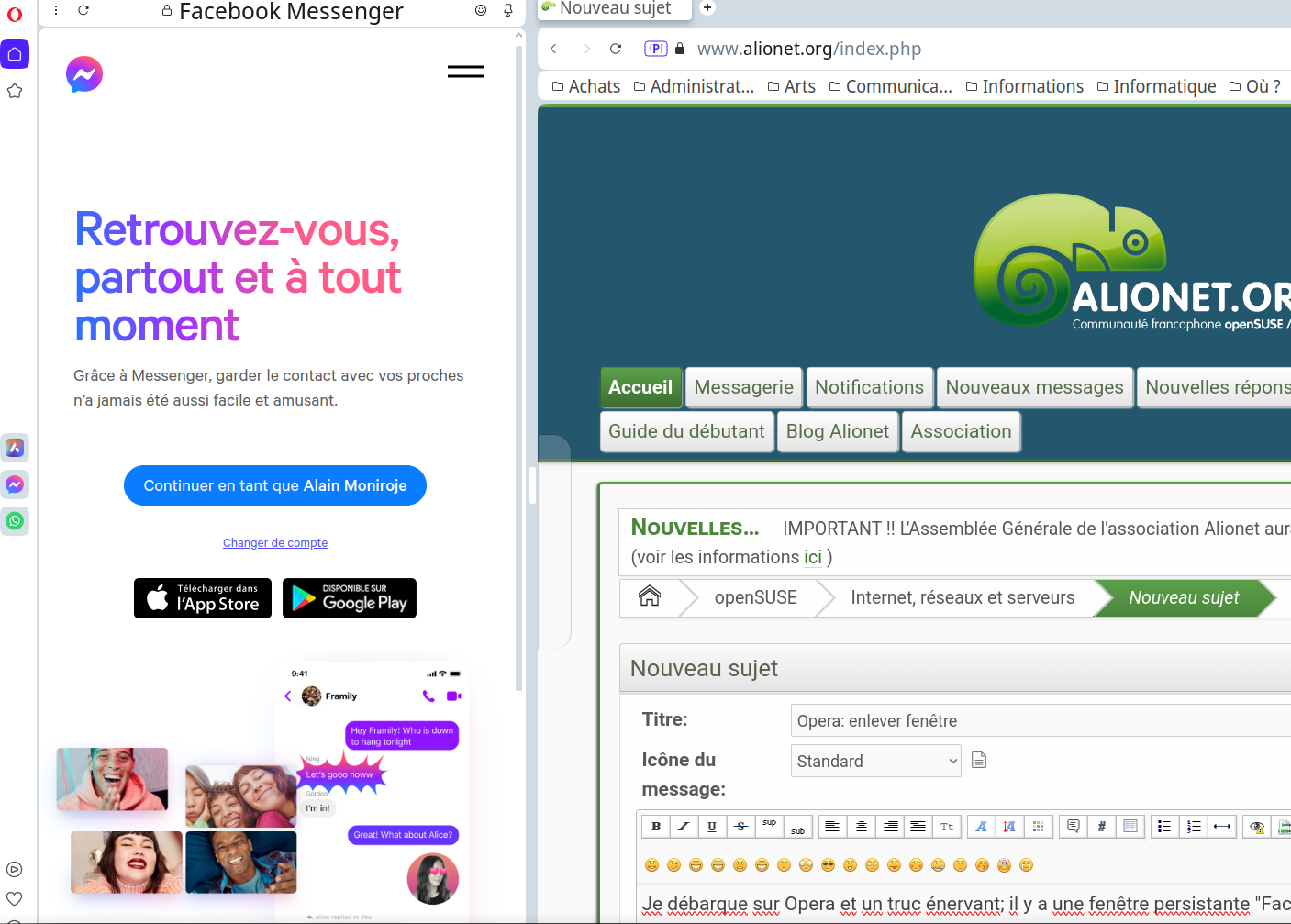Open the Standard message icon dropdown
The width and height of the screenshot is (1291, 924).
point(876,761)
